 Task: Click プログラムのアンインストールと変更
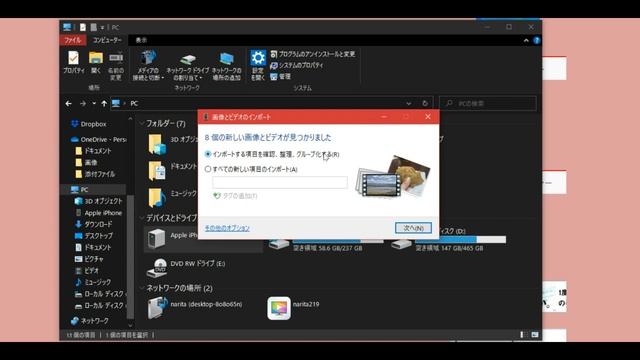click(x=313, y=54)
